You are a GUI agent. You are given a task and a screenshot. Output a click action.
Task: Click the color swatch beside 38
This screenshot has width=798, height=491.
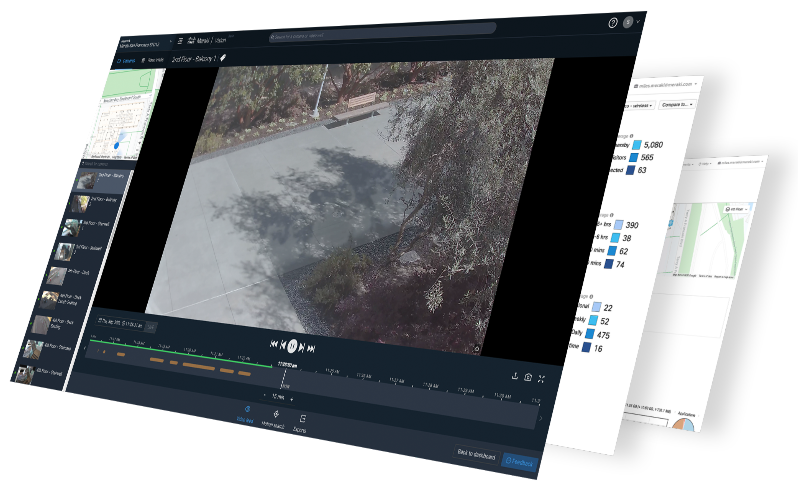click(615, 238)
